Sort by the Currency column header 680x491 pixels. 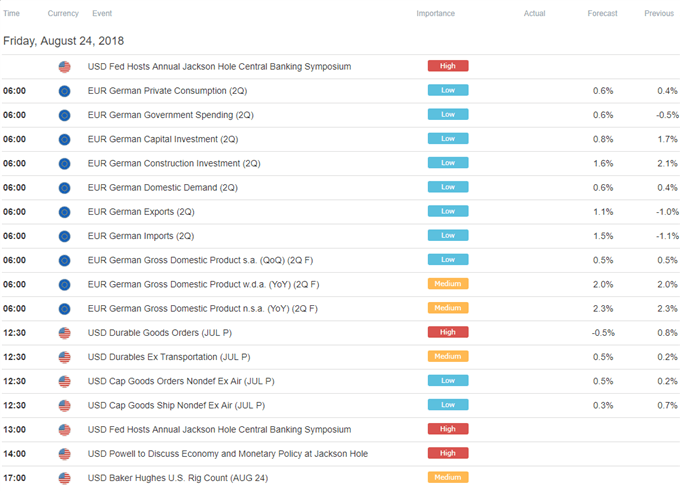[63, 13]
